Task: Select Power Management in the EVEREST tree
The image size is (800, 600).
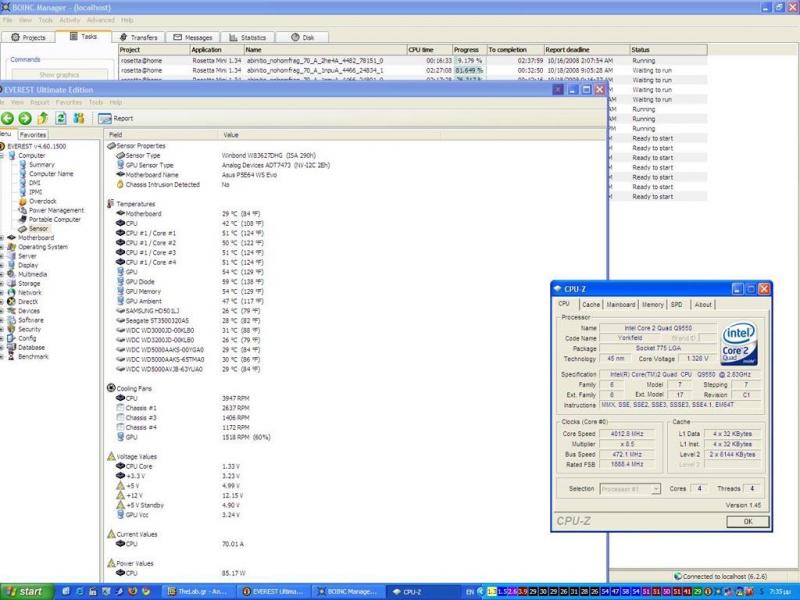Action: click(x=56, y=211)
